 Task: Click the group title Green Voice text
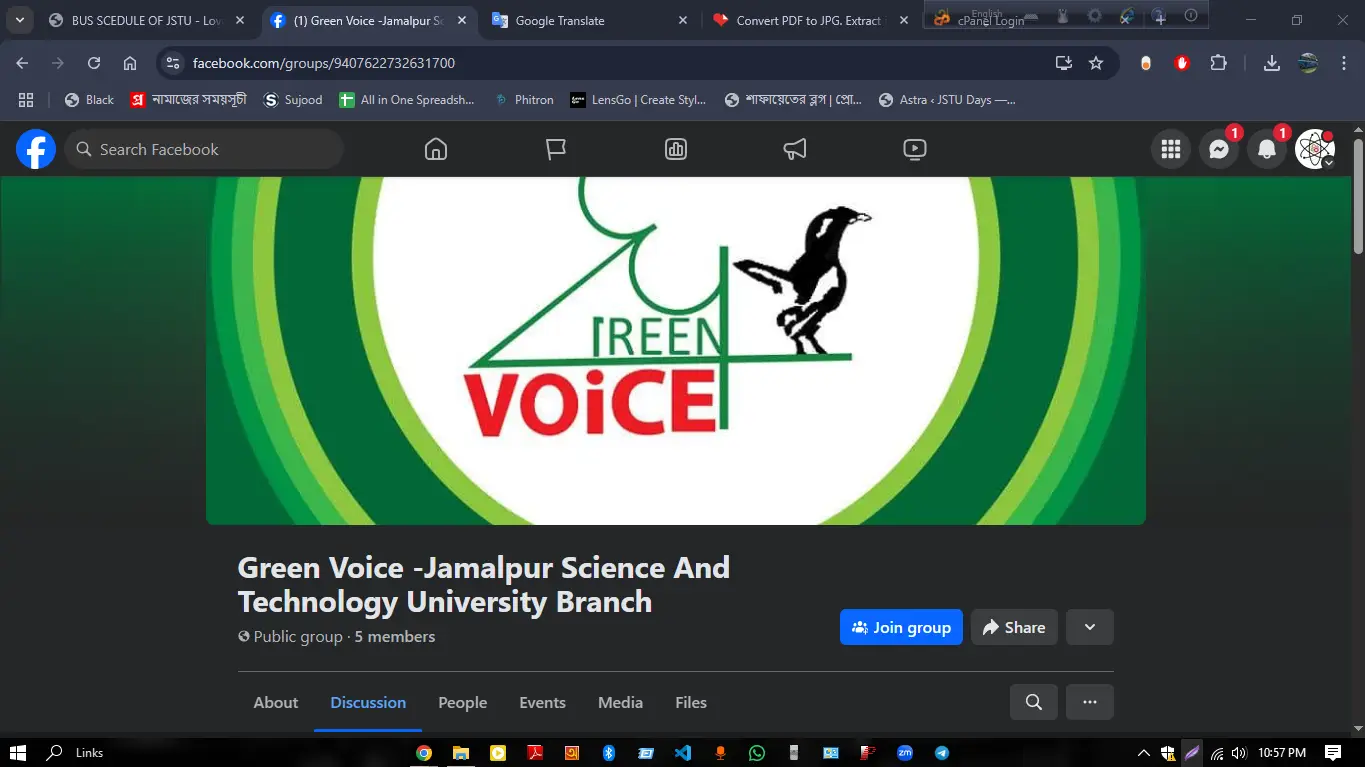pos(484,585)
